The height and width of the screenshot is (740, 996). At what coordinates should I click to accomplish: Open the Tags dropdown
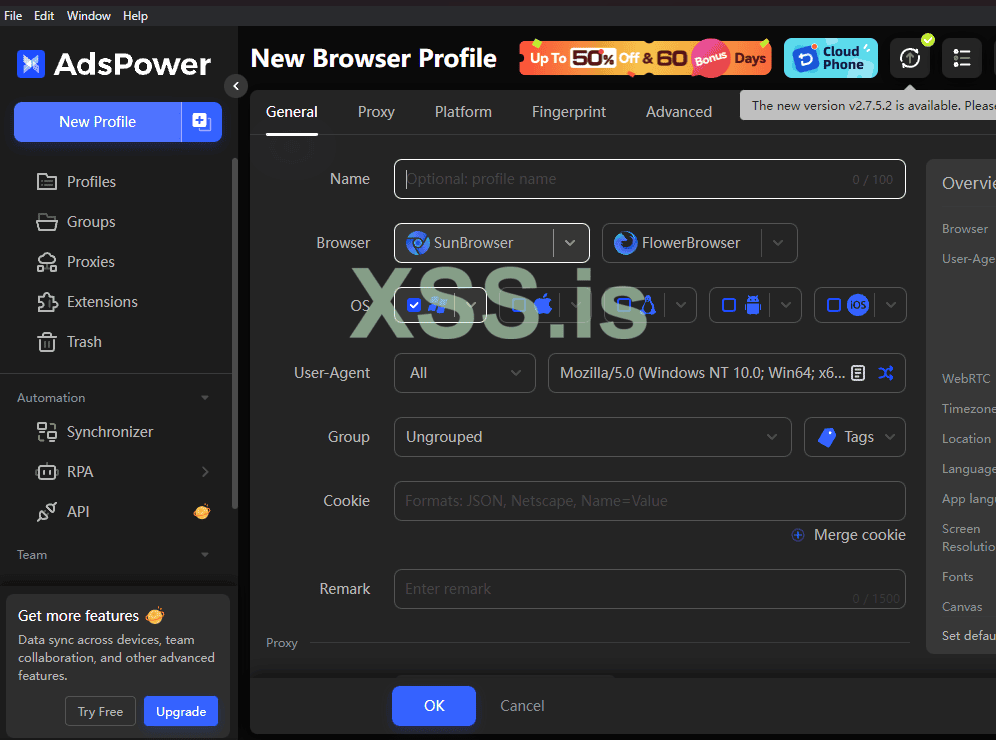tap(854, 437)
